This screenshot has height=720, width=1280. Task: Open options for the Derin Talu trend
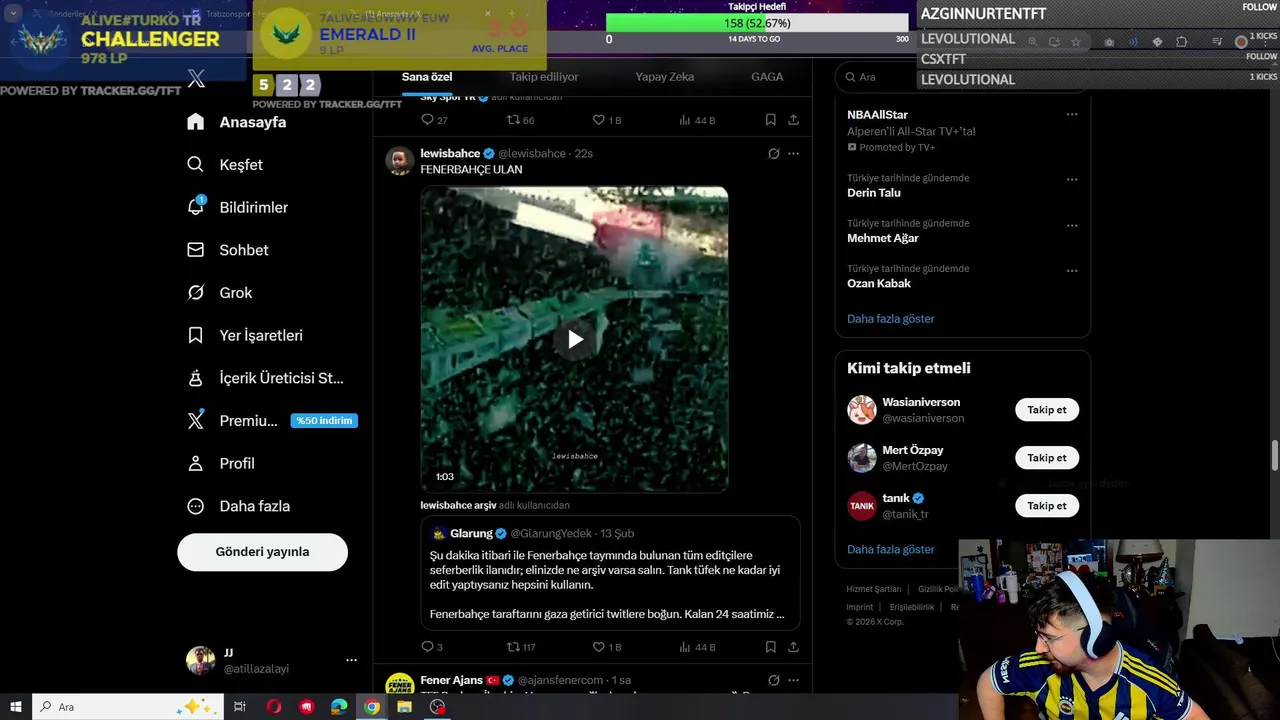point(1072,180)
